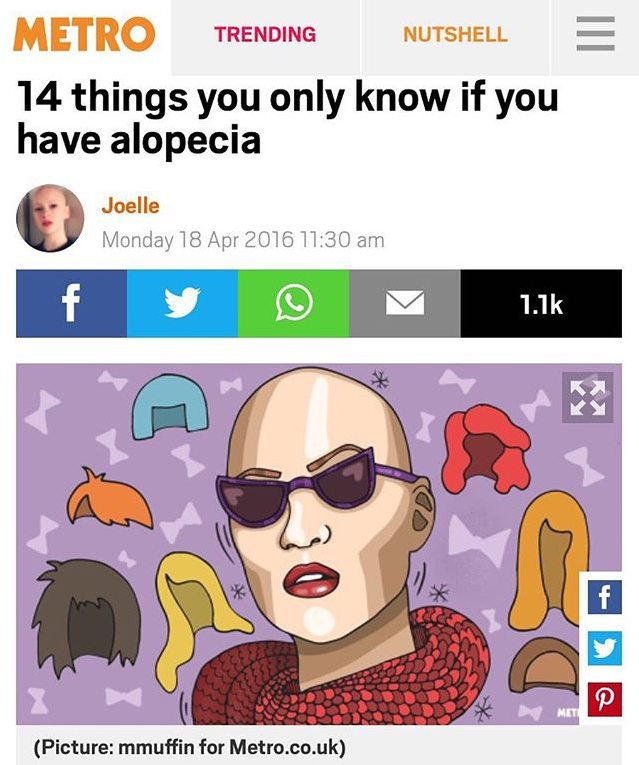
Task: Share article via WhatsApp button
Action: pyautogui.click(x=293, y=303)
